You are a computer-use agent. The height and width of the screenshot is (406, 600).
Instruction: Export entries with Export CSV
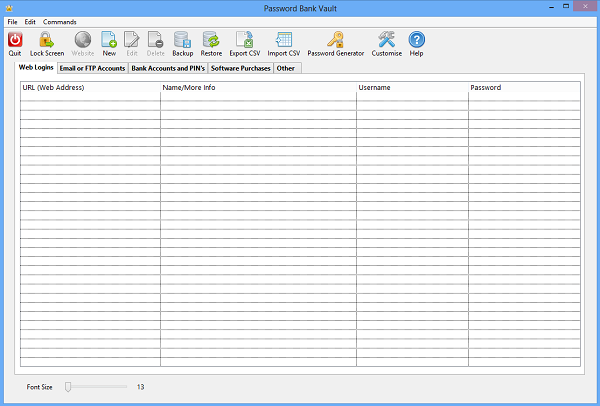tap(245, 40)
